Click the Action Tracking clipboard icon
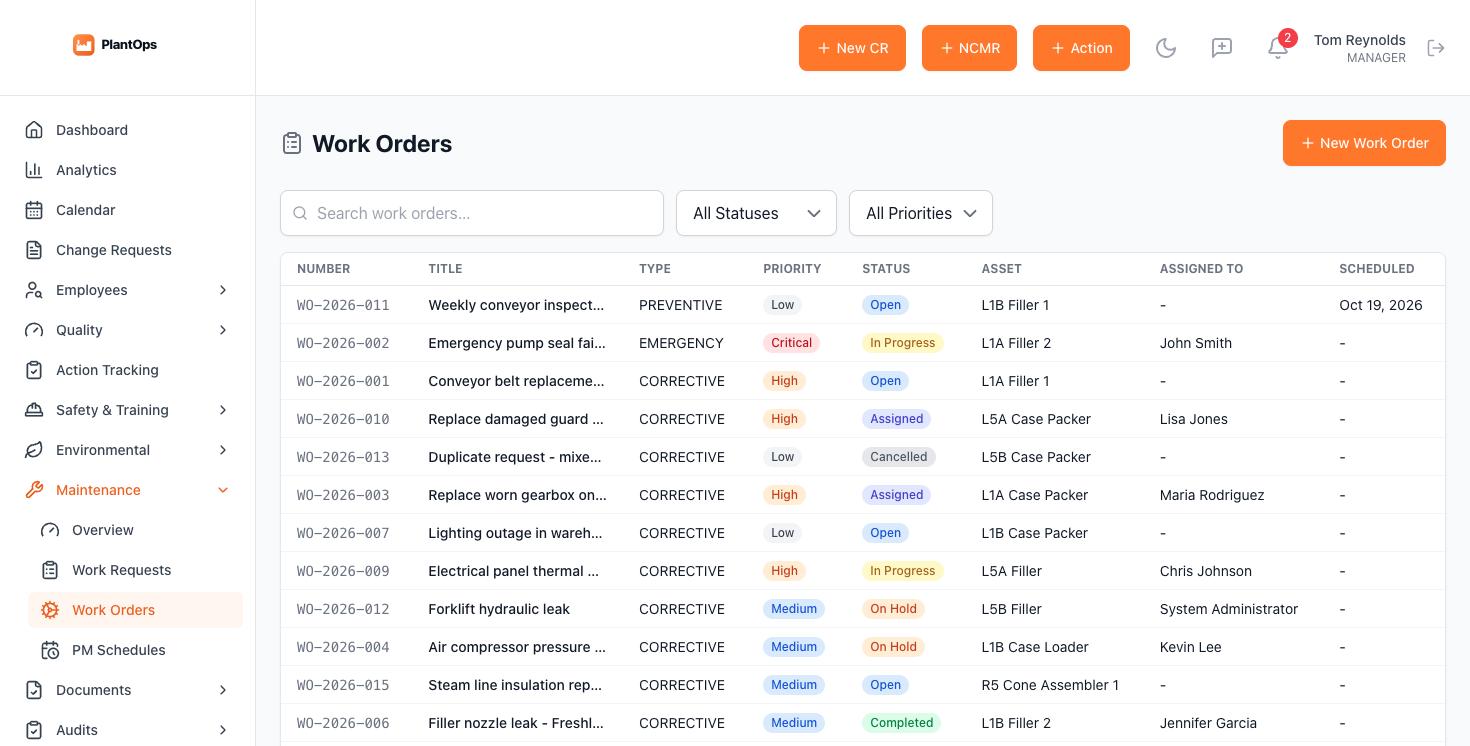Screen dimensions: 1470x746 pyautogui.click(x=34, y=370)
